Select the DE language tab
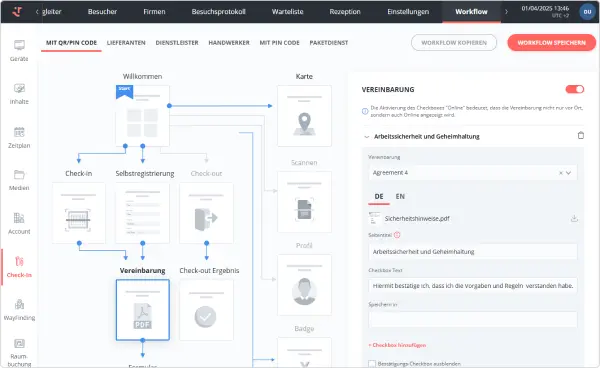This screenshot has height=368, width=600. [379, 197]
